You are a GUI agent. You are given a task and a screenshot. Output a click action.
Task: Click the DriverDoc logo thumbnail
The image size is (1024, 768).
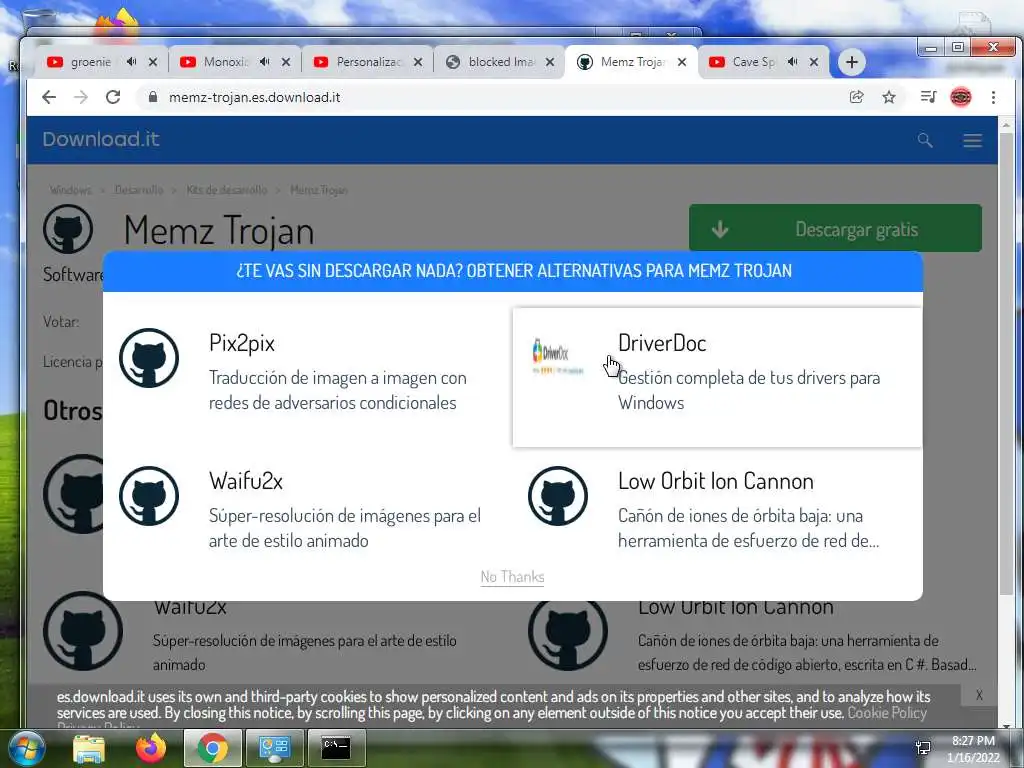[557, 357]
